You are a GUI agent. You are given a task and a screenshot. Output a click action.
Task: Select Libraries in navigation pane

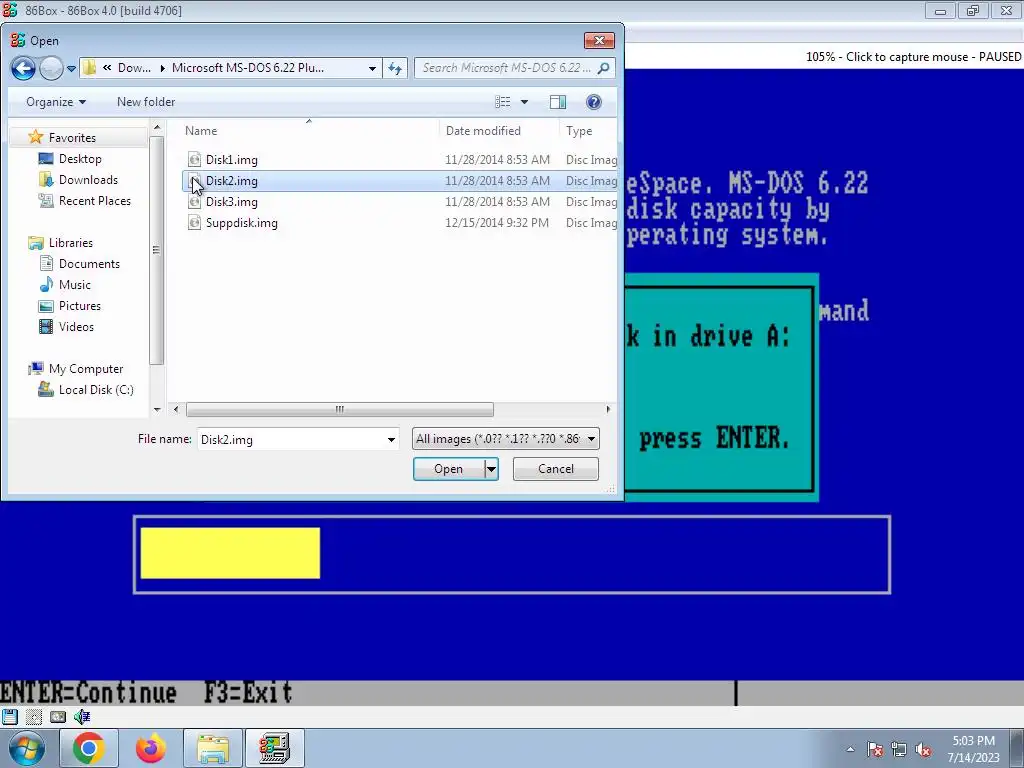[71, 243]
